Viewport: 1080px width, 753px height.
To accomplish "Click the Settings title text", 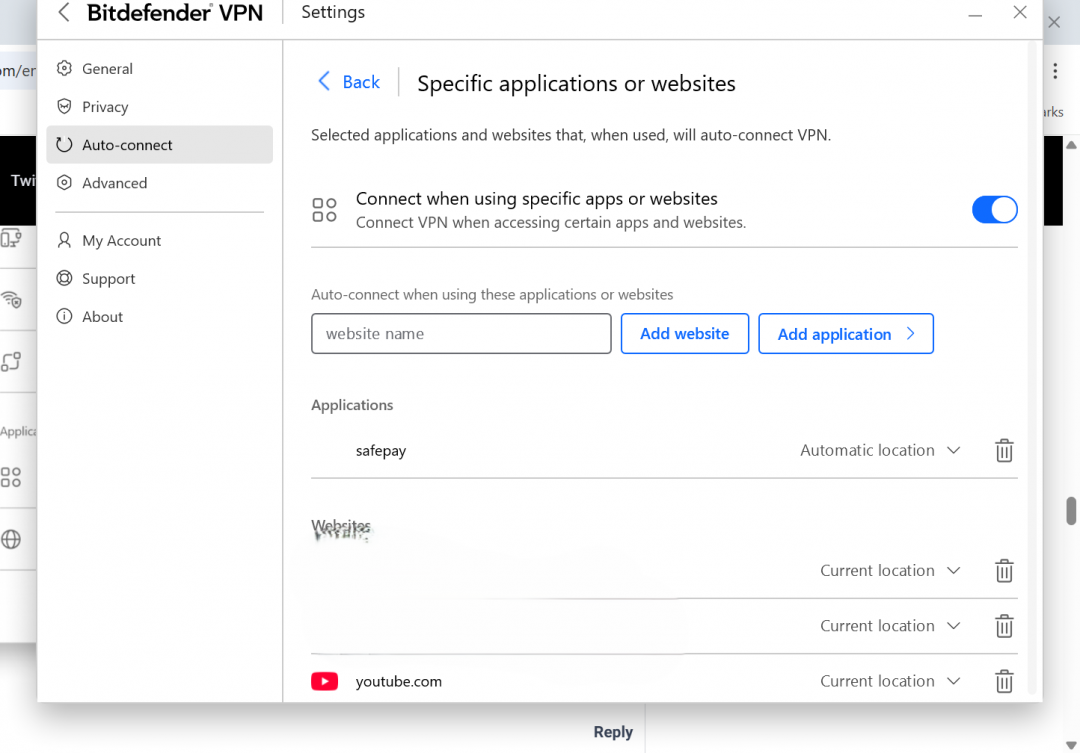I will 333,12.
